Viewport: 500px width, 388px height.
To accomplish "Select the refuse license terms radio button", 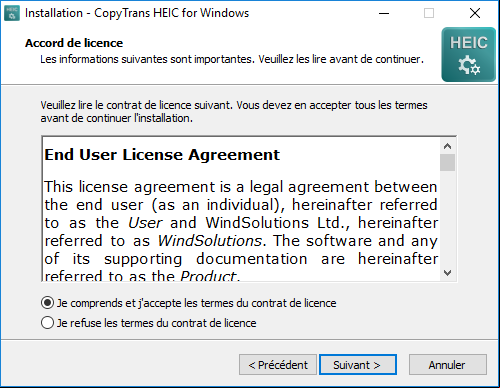I will coord(47,323).
